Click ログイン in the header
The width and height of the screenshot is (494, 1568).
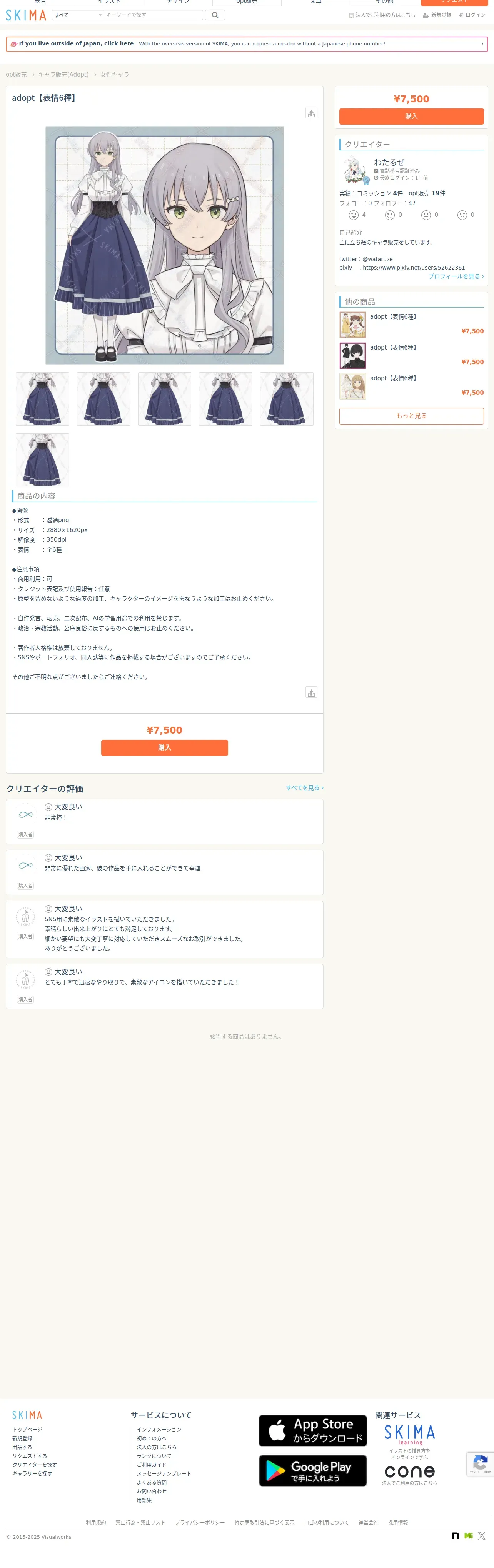(x=472, y=15)
